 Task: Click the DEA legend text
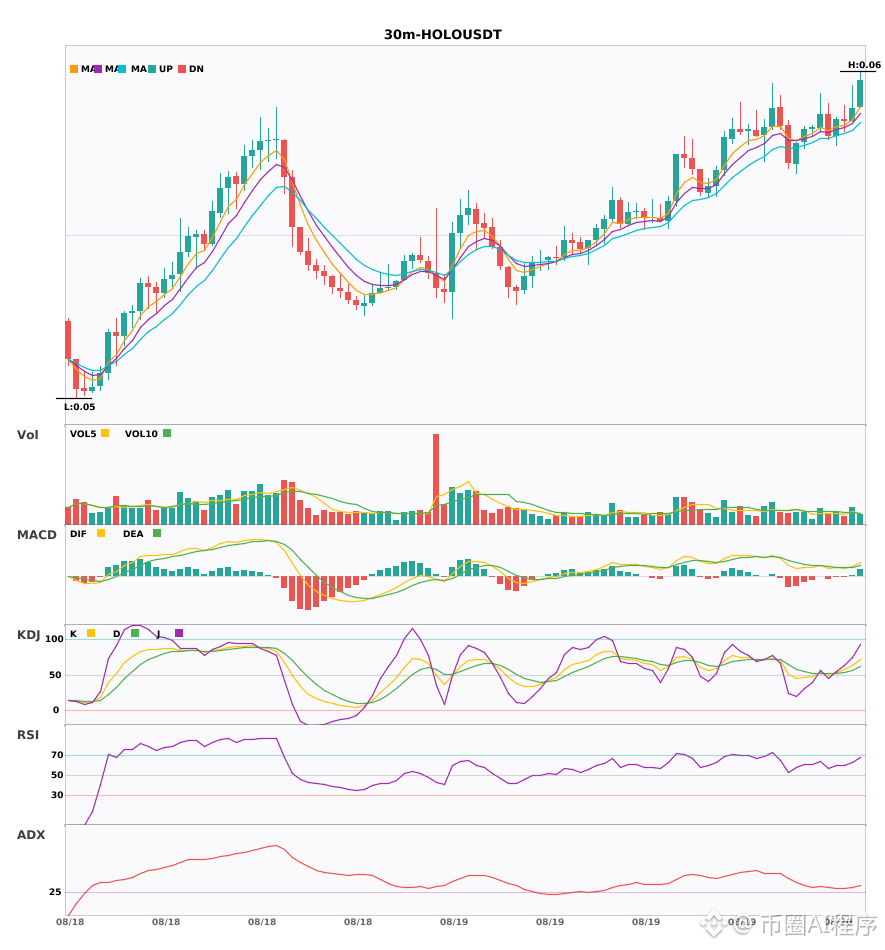[x=133, y=534]
